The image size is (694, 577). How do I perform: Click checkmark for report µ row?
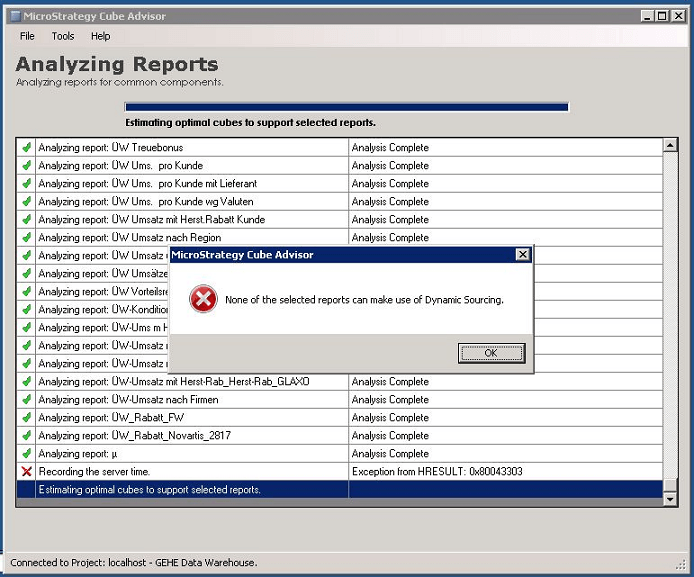point(27,454)
